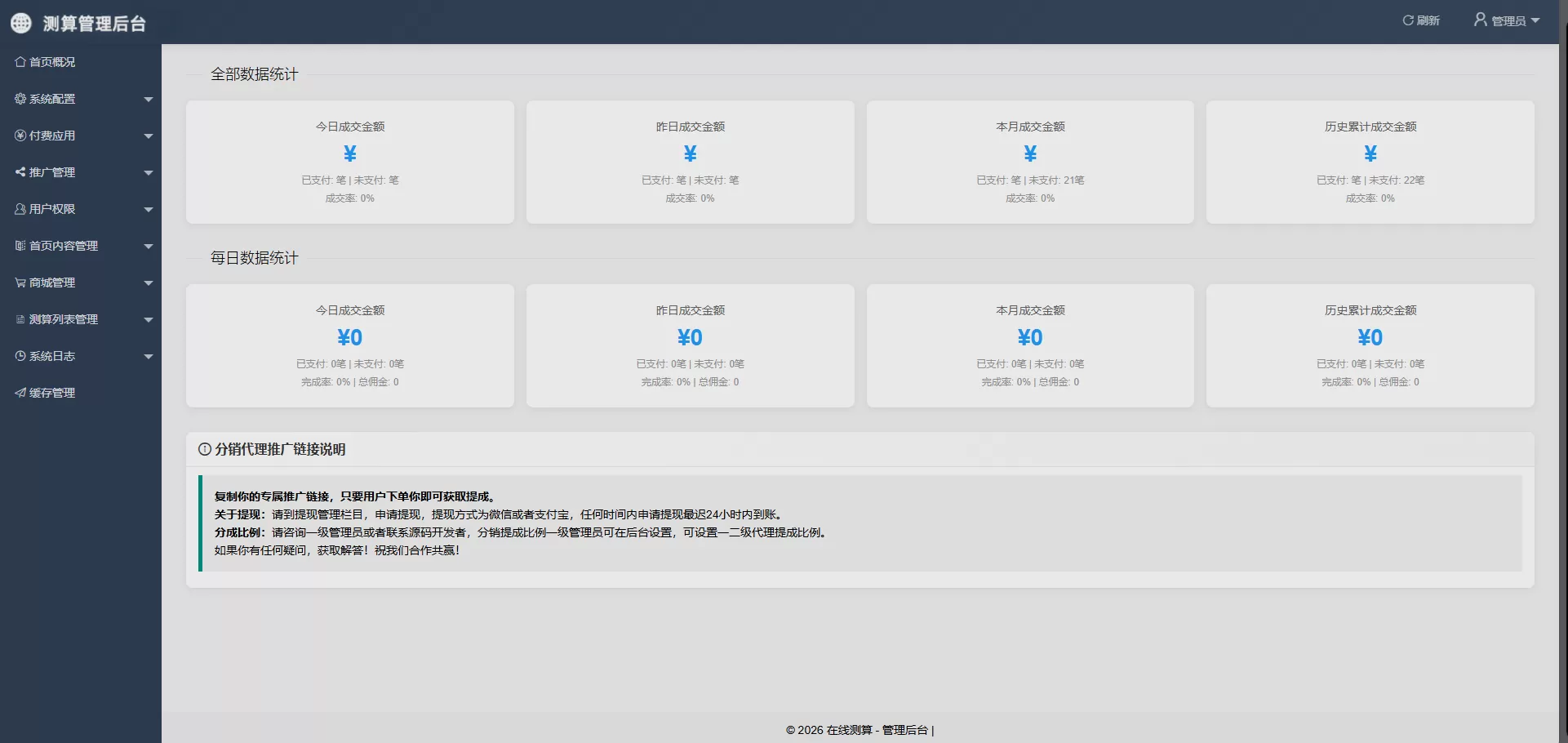Click the 用户权限 user icon
Screen dimensions: 1568x743
(x=20, y=208)
